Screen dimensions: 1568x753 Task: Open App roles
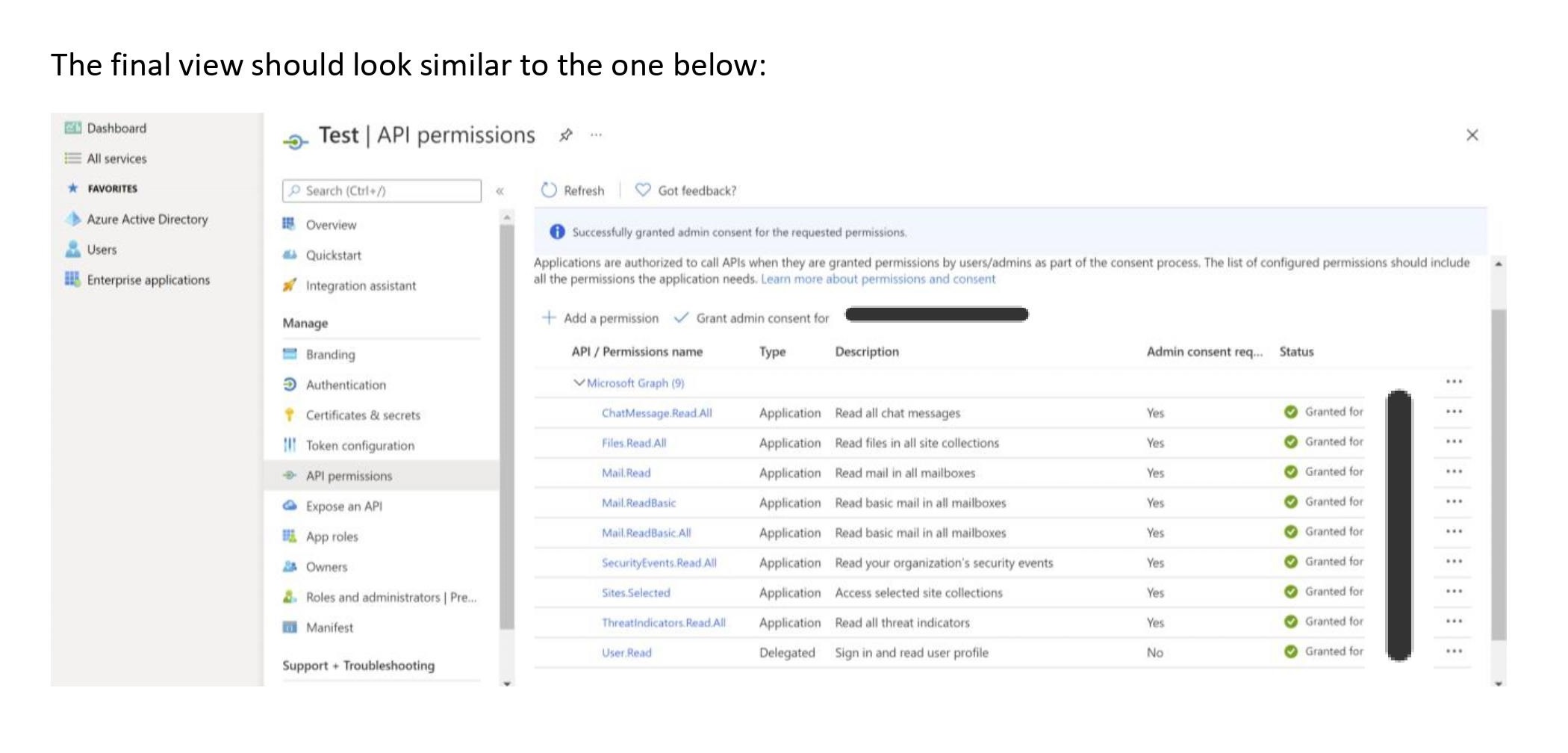[x=332, y=536]
